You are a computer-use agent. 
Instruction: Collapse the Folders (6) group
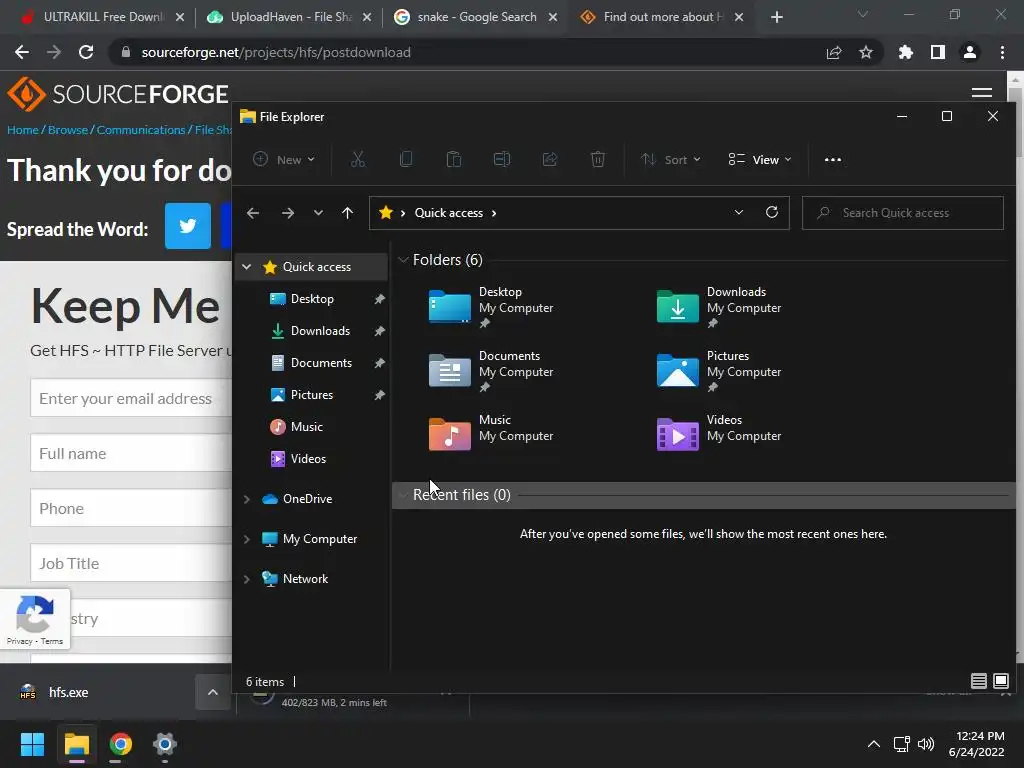click(403, 260)
